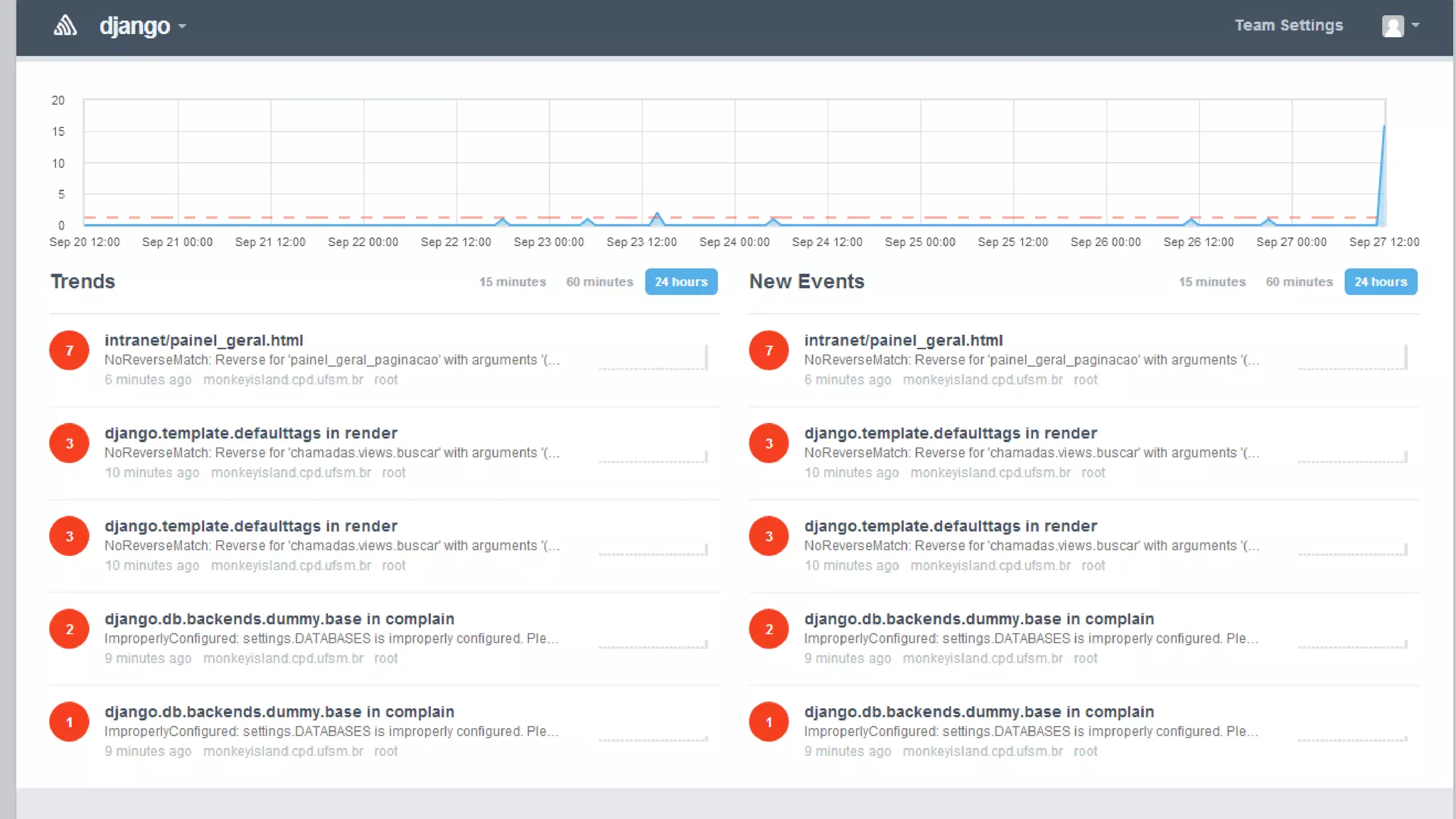
Task: Switch Trends to 60 minutes
Action: pyautogui.click(x=599, y=282)
